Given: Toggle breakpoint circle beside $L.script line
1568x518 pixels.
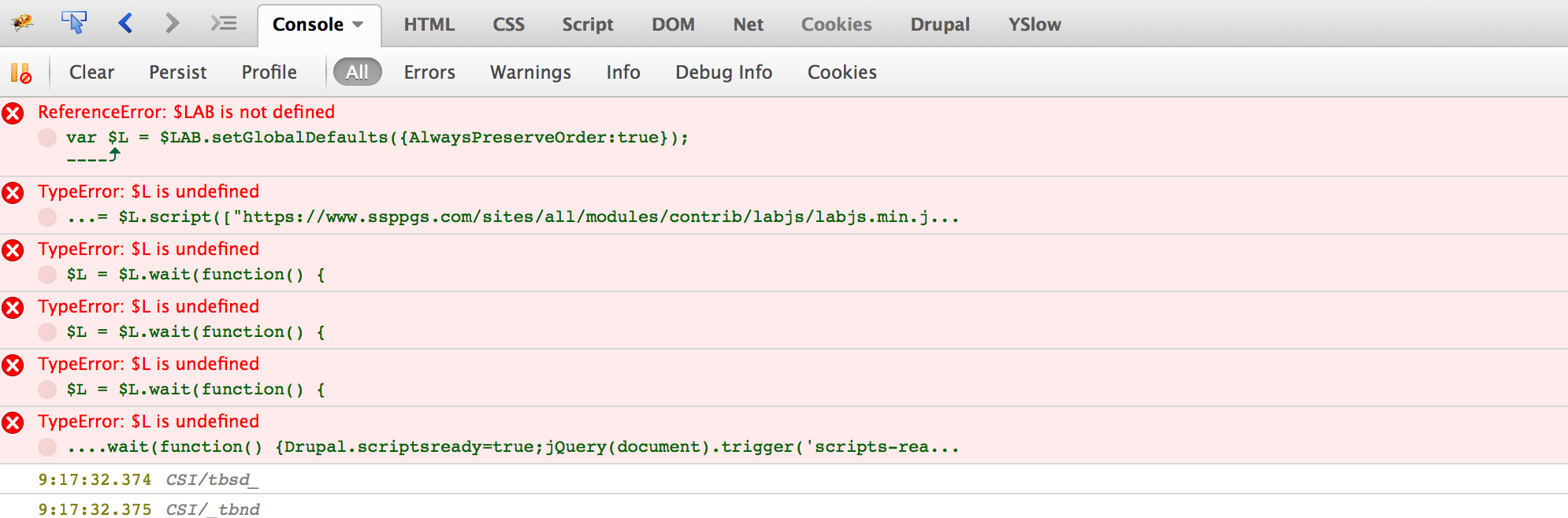Looking at the screenshot, I should point(47,217).
